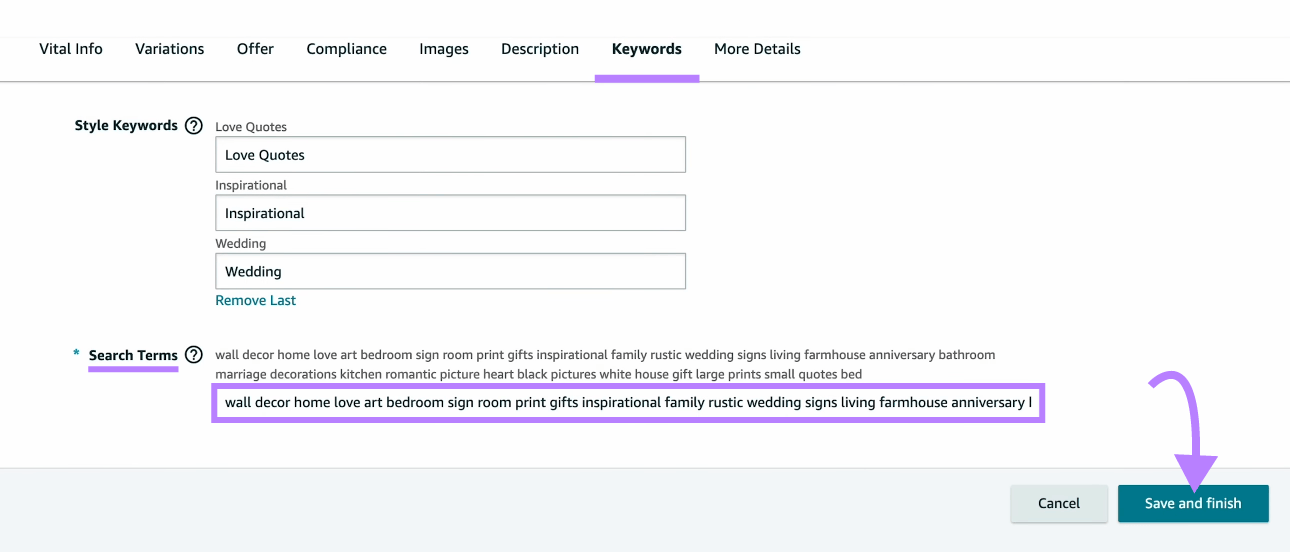The image size is (1290, 552).
Task: Switch to the Description tab
Action: pos(540,49)
